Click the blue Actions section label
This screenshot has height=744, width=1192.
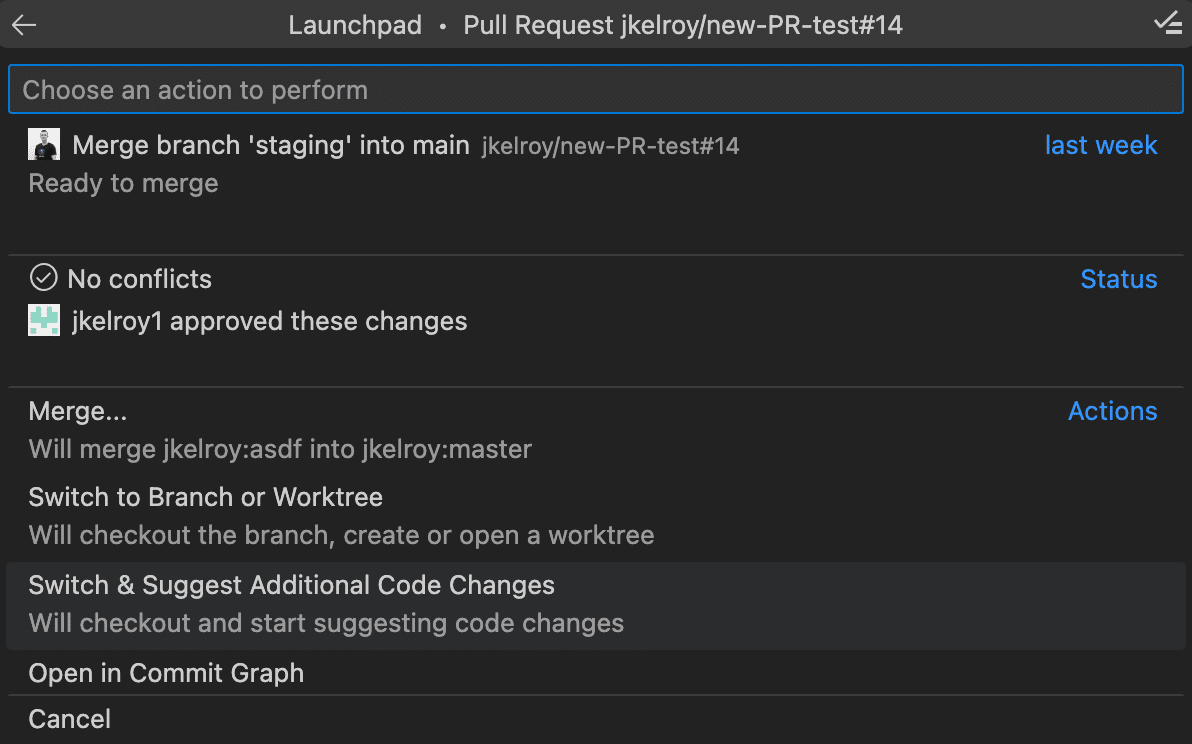pos(1113,411)
